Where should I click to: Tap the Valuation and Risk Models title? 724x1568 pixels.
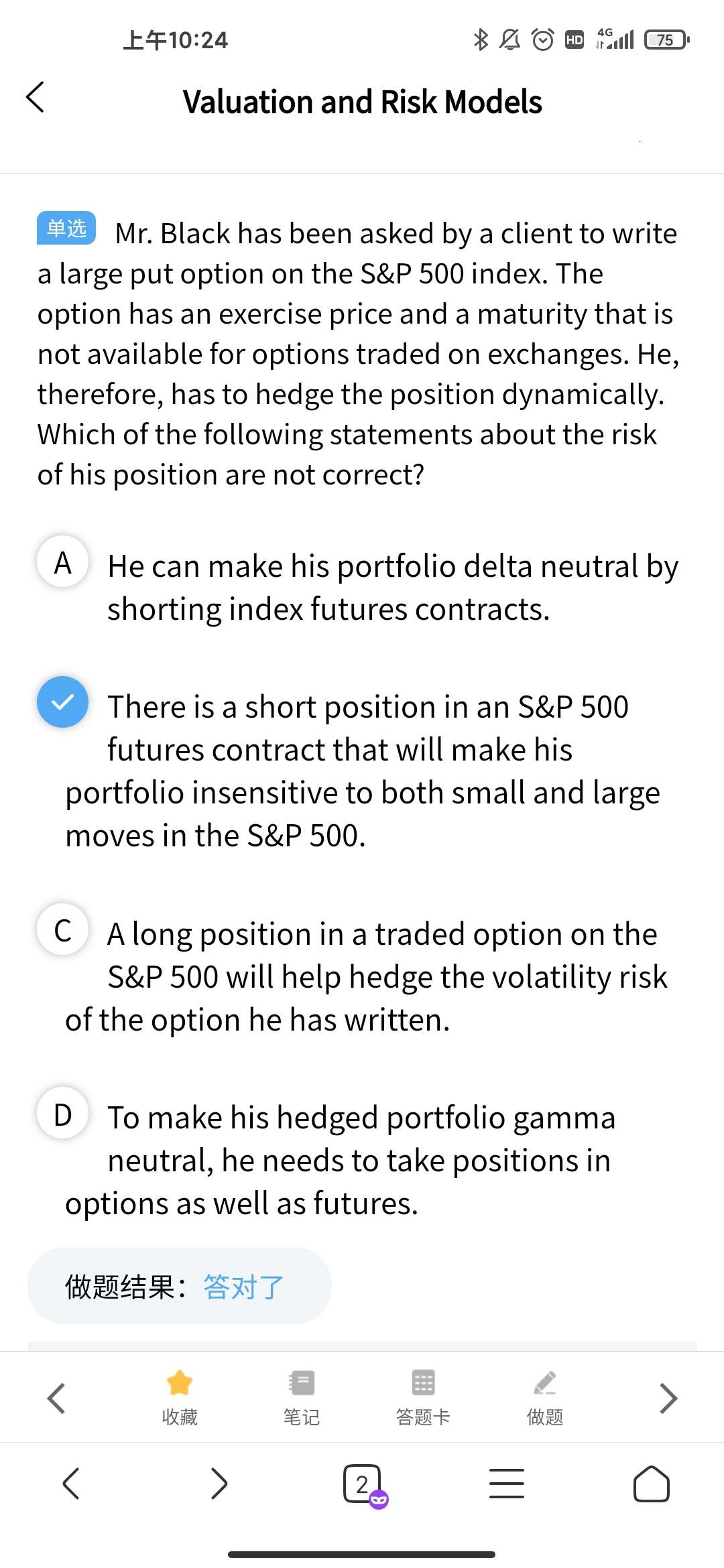tap(362, 102)
